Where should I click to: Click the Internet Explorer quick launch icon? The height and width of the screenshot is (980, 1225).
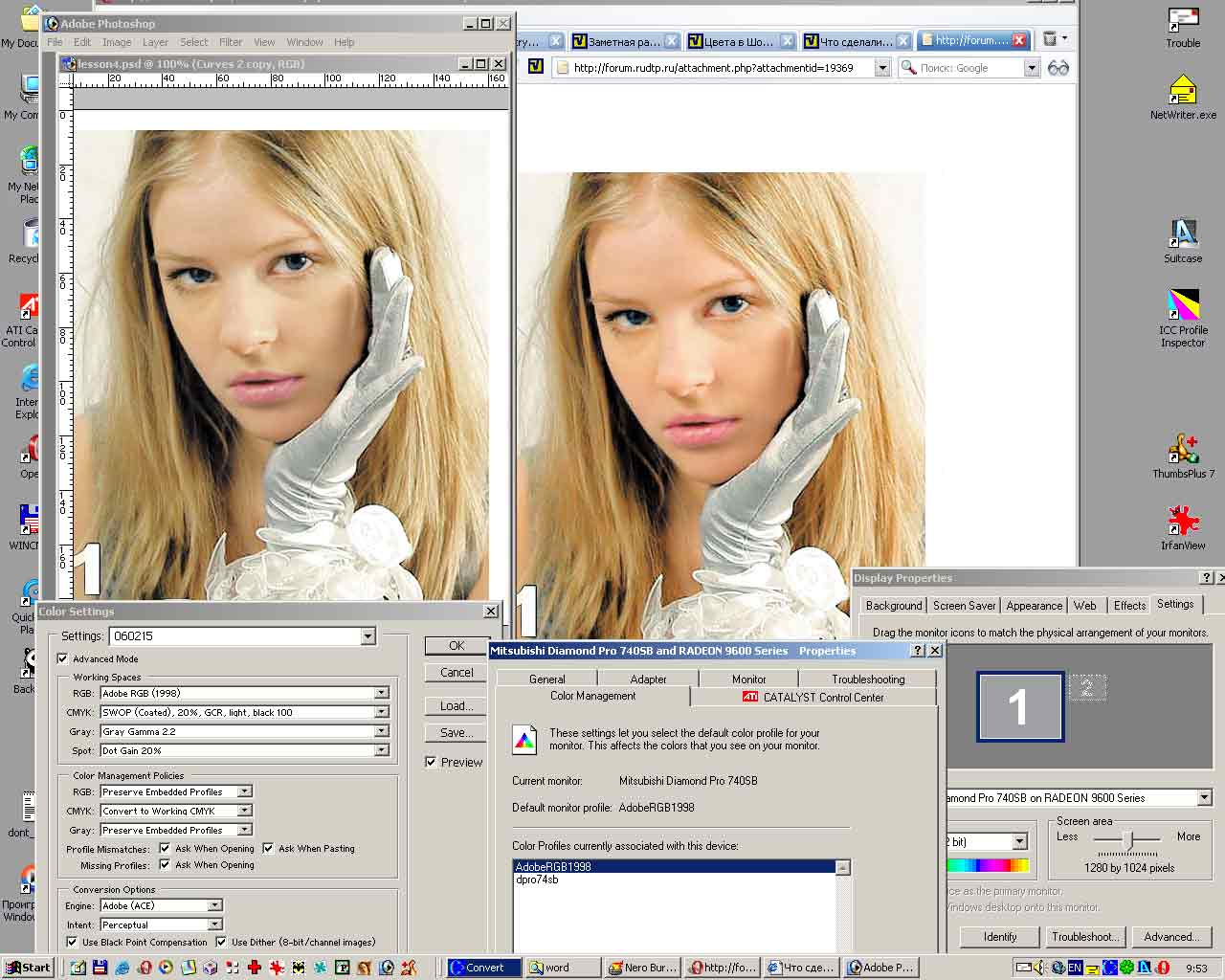122,968
